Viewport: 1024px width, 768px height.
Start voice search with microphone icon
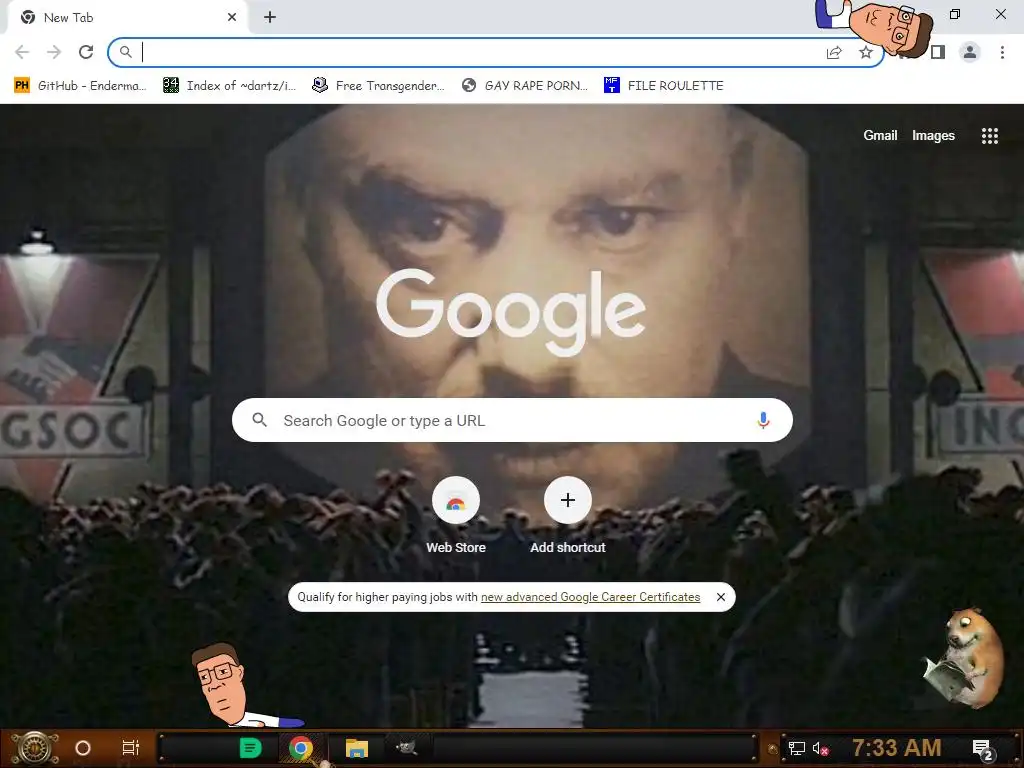point(763,420)
